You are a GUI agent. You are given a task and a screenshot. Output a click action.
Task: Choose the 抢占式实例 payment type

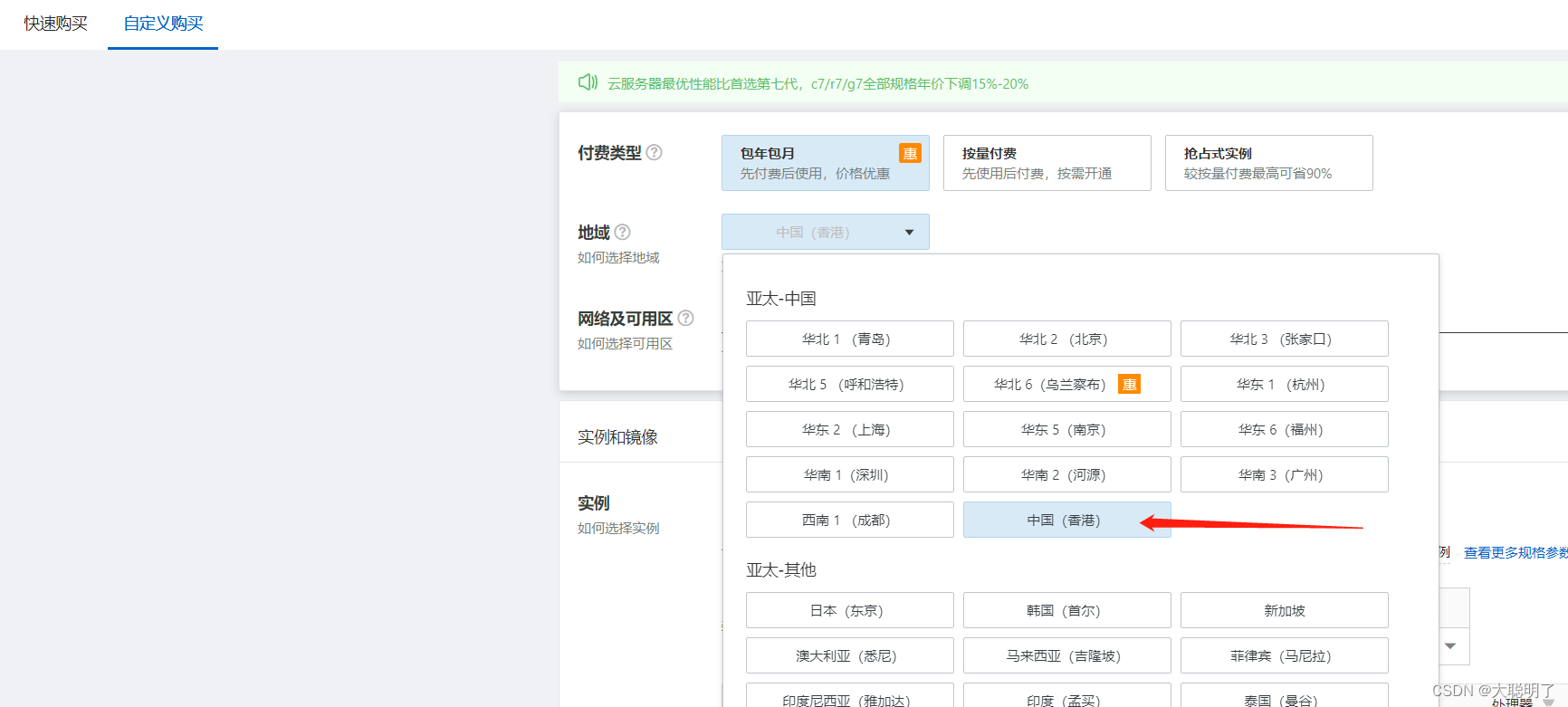1269,163
